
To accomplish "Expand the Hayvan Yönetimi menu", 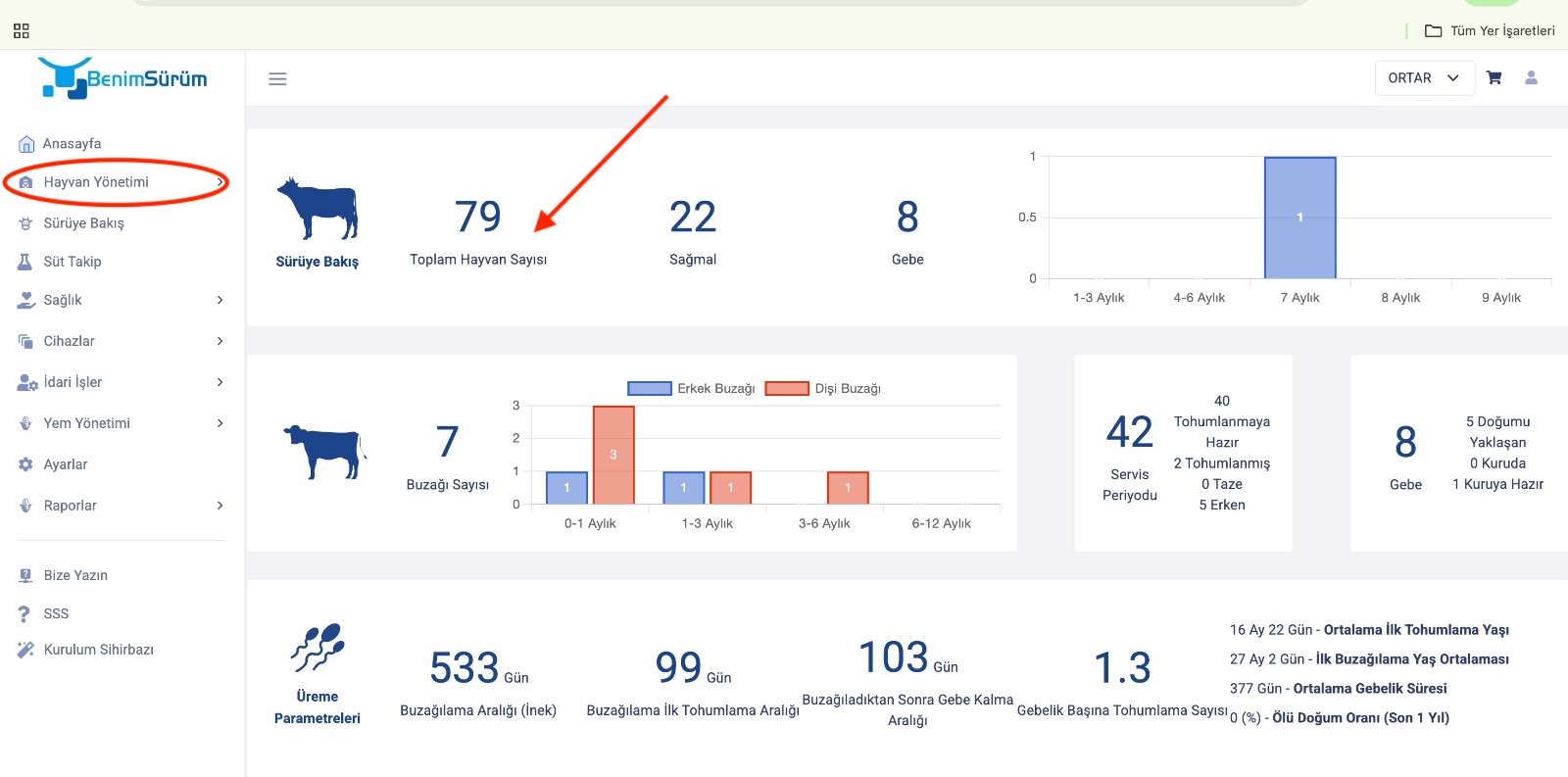I will [x=122, y=182].
